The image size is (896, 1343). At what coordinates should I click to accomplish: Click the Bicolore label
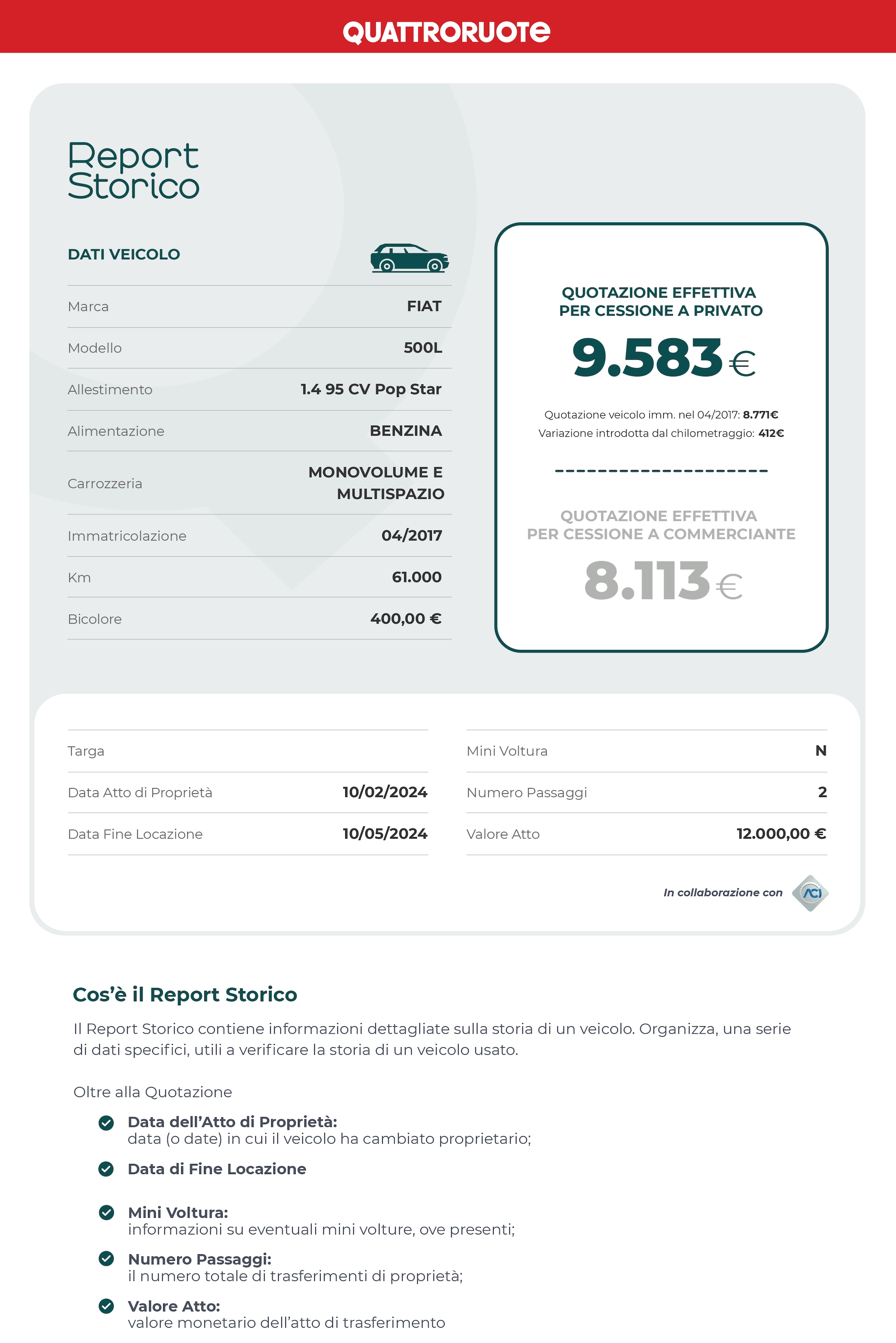point(94,619)
